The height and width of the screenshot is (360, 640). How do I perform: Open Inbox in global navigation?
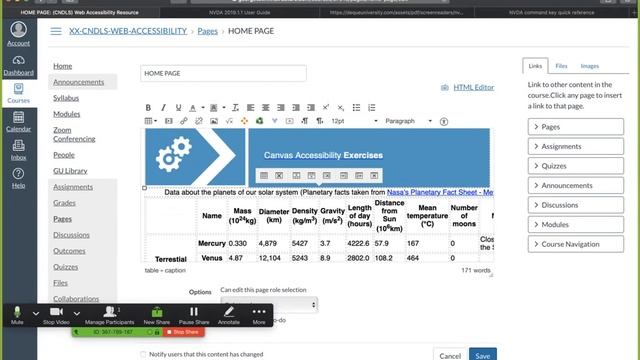click(18, 150)
